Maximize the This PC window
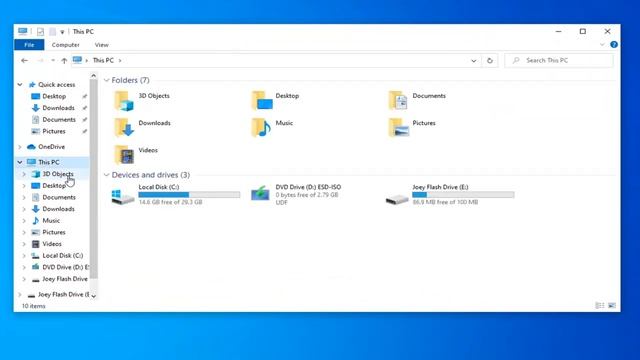Image resolution: width=640 pixels, height=360 pixels. click(x=583, y=31)
